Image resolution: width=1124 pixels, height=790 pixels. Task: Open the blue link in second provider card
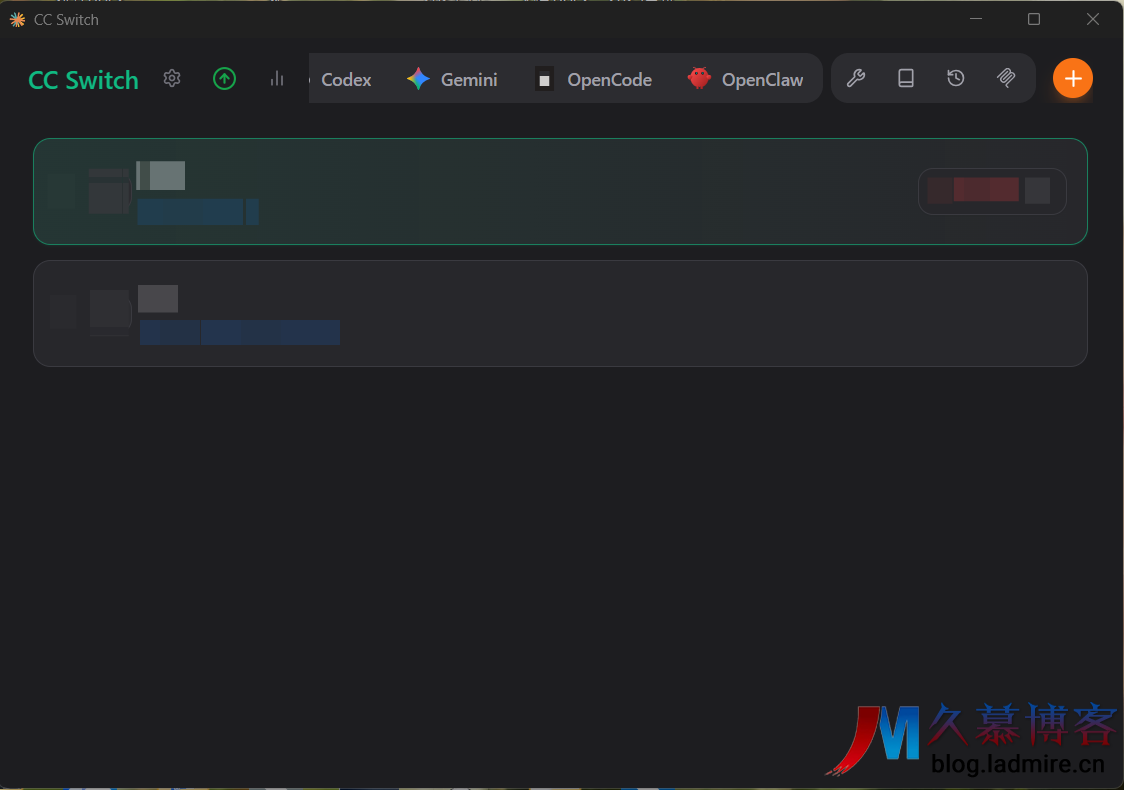239,333
